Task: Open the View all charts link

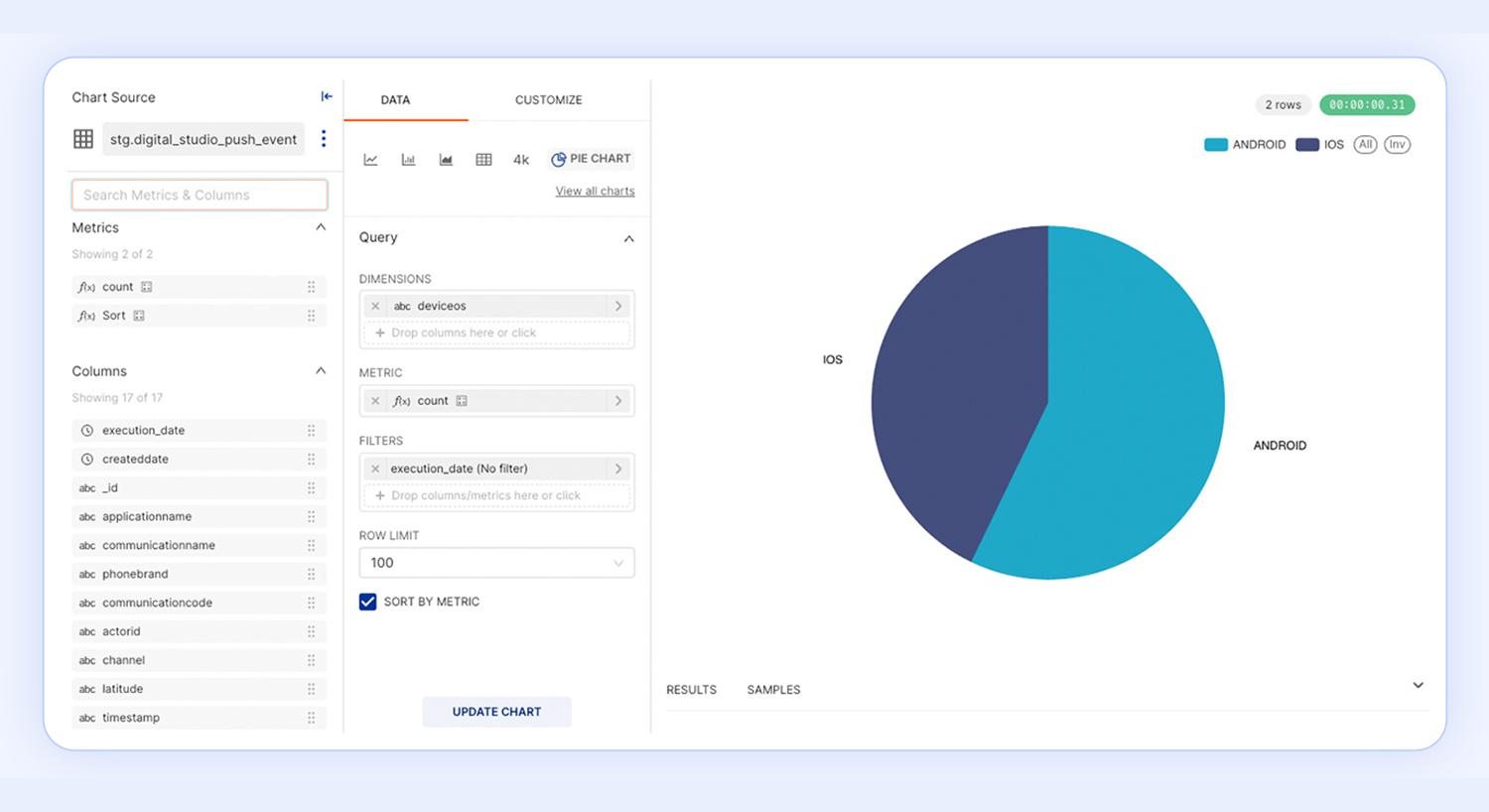Action: point(595,192)
